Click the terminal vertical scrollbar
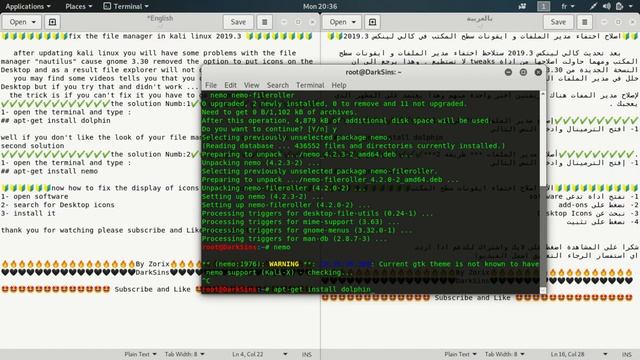640x360 pixels. 543,192
